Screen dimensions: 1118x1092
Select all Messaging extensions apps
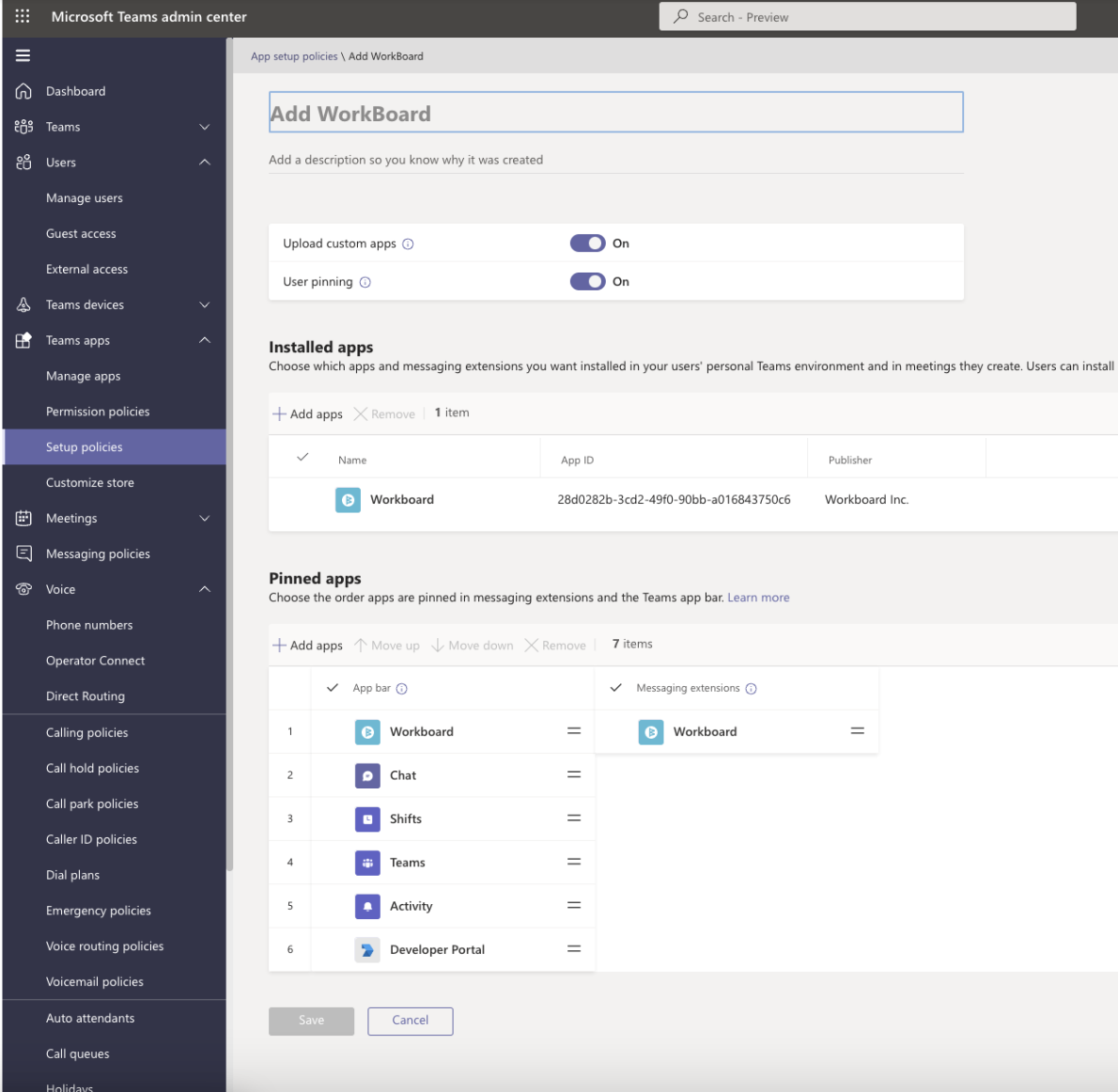point(616,688)
